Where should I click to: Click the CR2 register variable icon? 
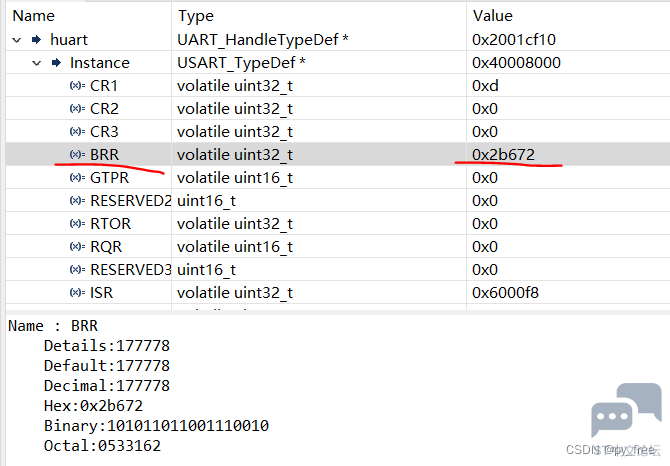77,109
